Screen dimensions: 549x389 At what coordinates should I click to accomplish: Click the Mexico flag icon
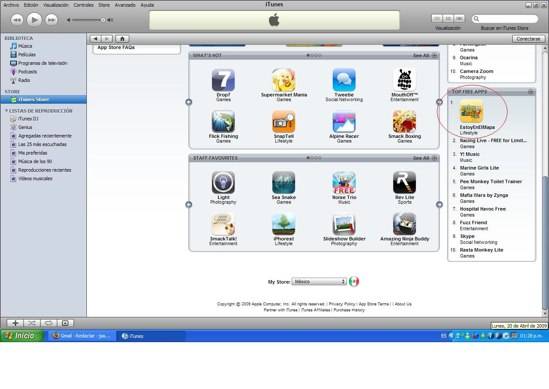[354, 281]
